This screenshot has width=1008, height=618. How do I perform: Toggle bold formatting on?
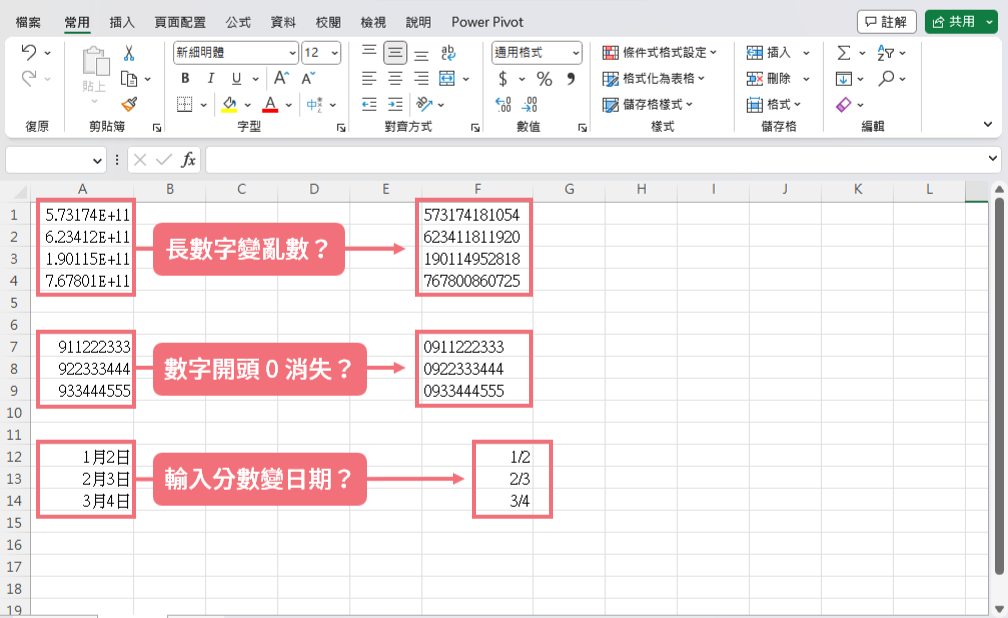[x=185, y=77]
